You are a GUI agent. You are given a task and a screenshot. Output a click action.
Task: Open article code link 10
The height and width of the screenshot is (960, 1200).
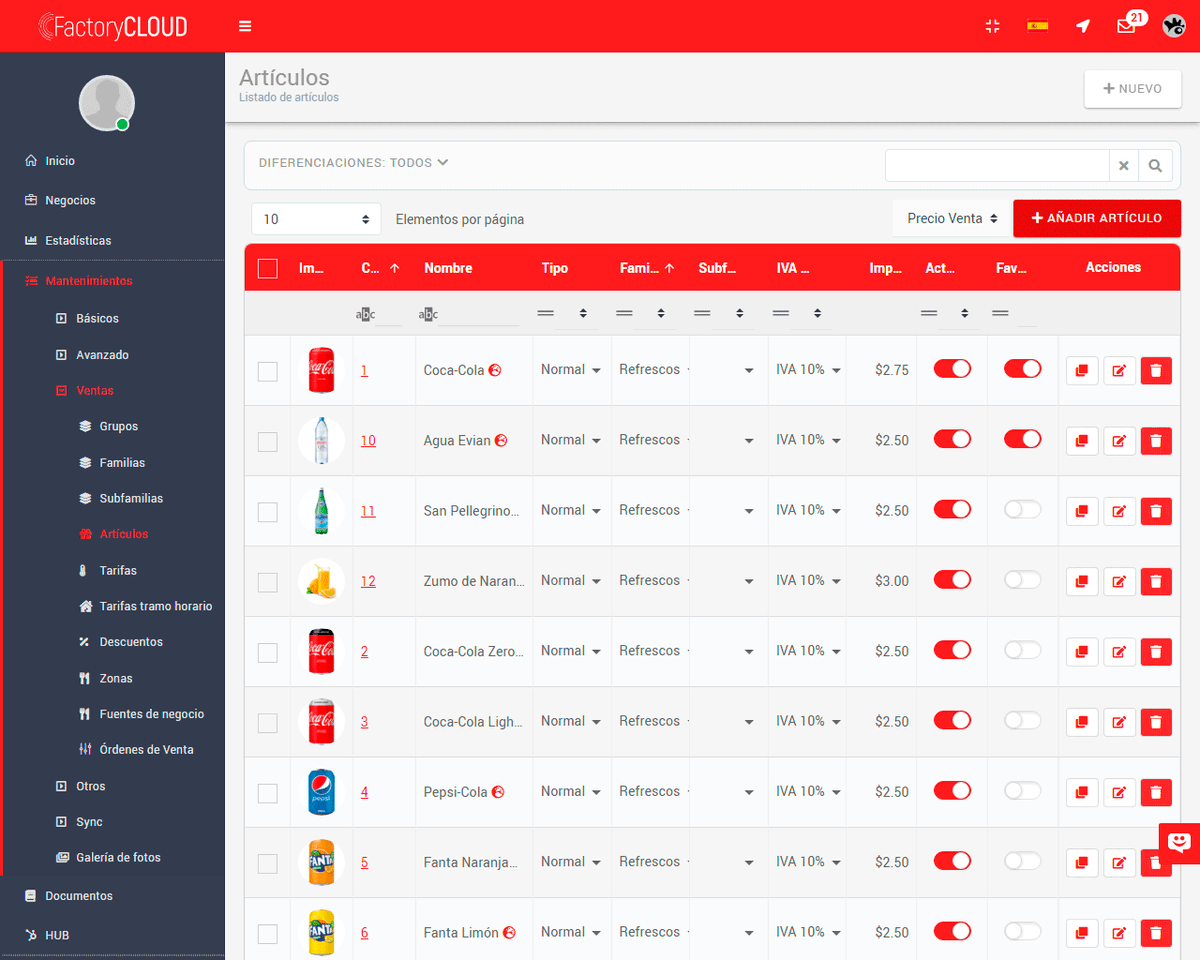pyautogui.click(x=368, y=441)
